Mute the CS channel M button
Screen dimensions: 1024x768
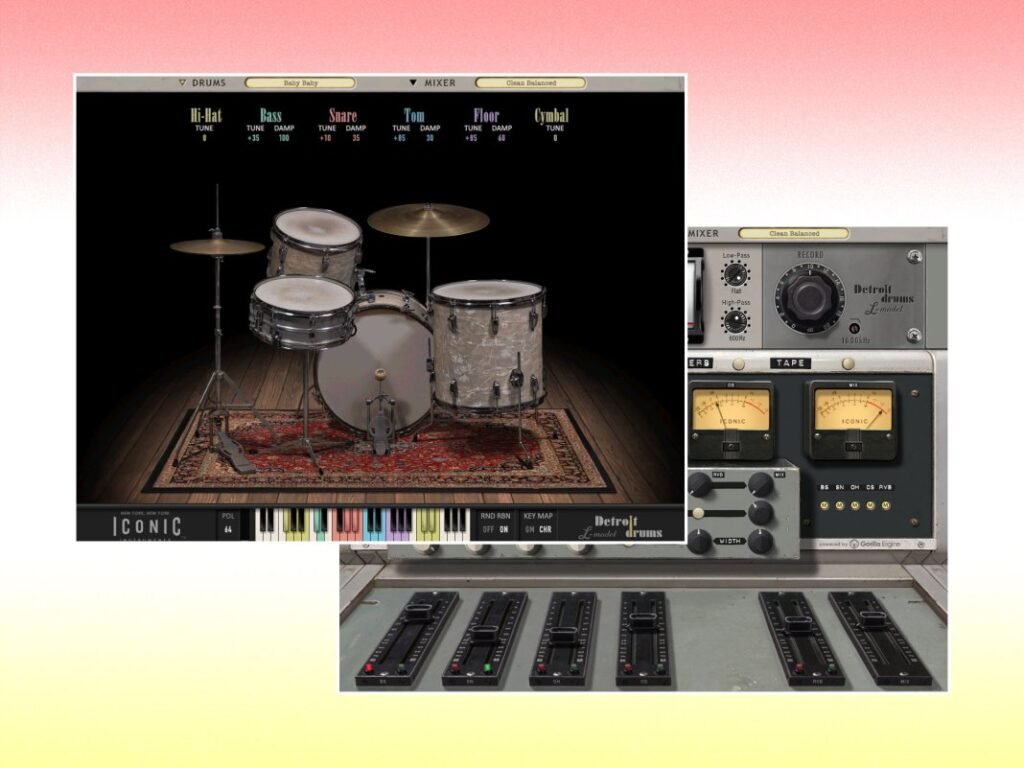pos(871,505)
